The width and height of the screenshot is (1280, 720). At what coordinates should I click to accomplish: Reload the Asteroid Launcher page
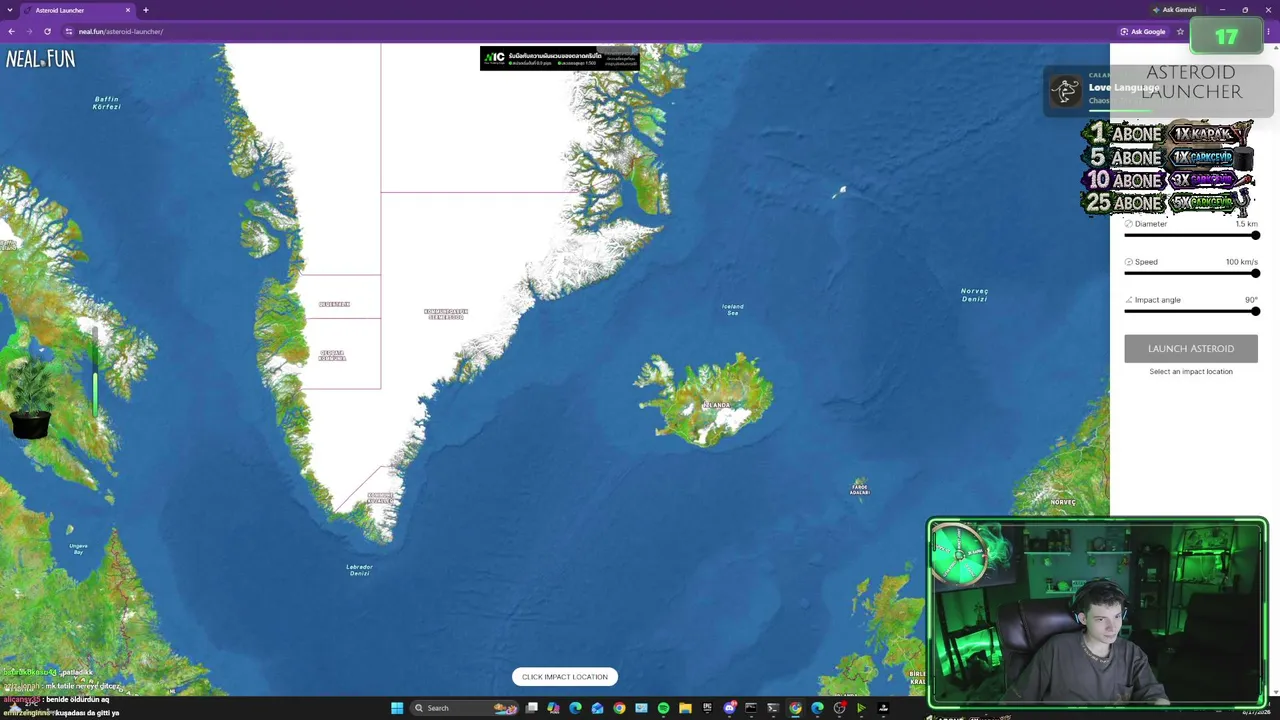click(x=47, y=31)
